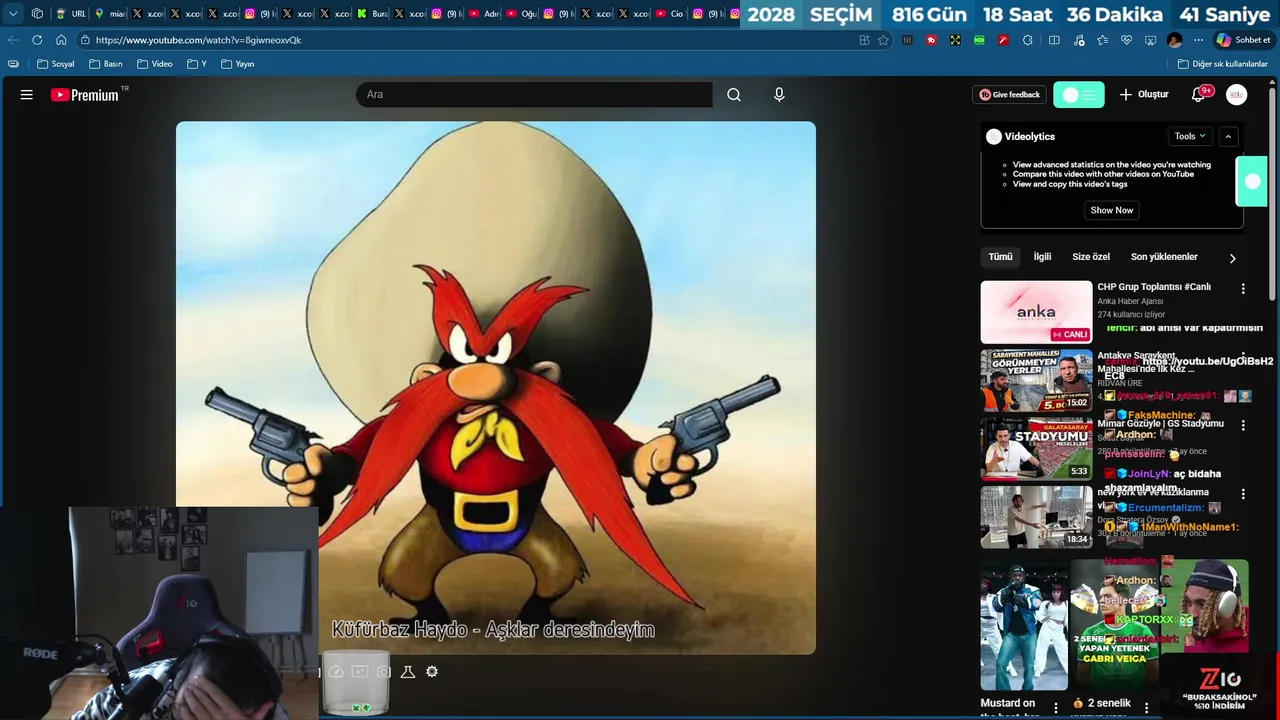This screenshot has height=720, width=1280.
Task: Click the YouTube search field
Action: point(534,95)
